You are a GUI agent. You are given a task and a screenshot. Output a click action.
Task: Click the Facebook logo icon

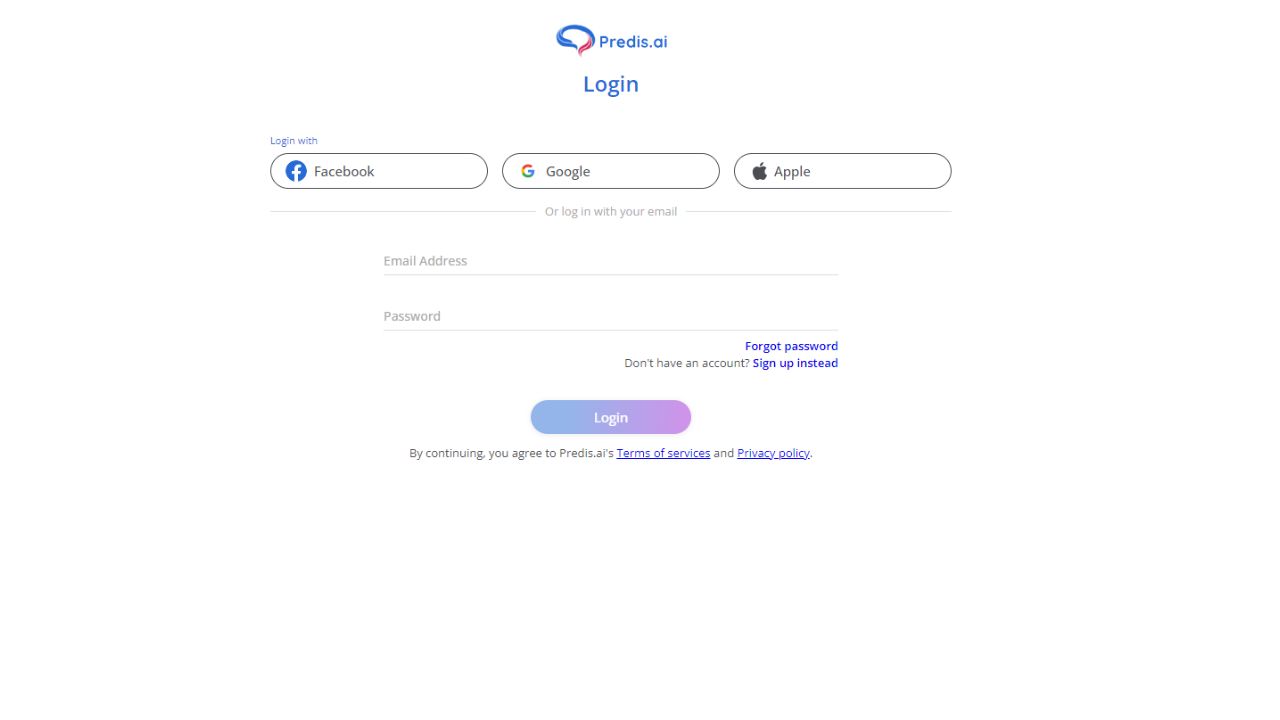(x=296, y=171)
